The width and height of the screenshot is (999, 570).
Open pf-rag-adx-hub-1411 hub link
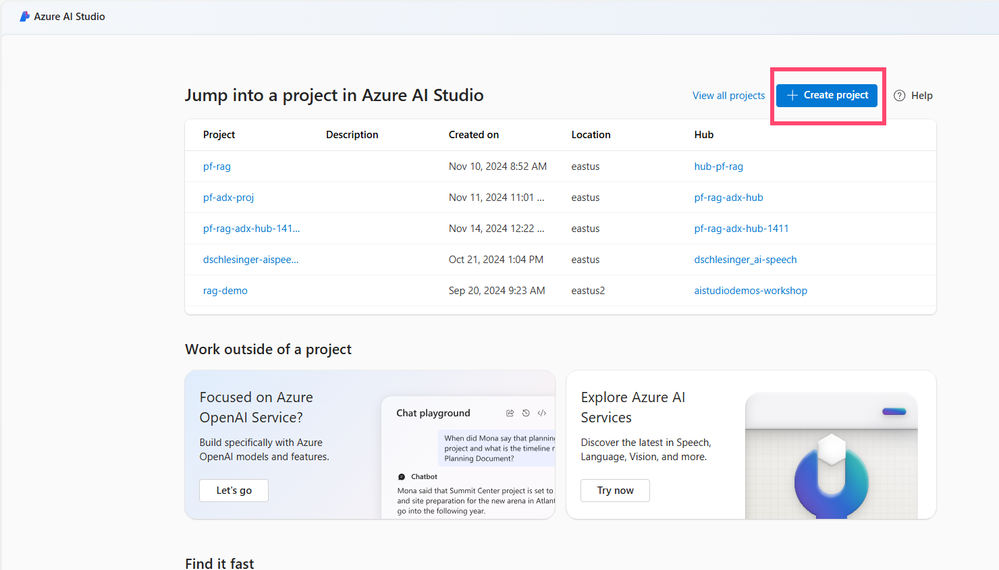click(741, 229)
